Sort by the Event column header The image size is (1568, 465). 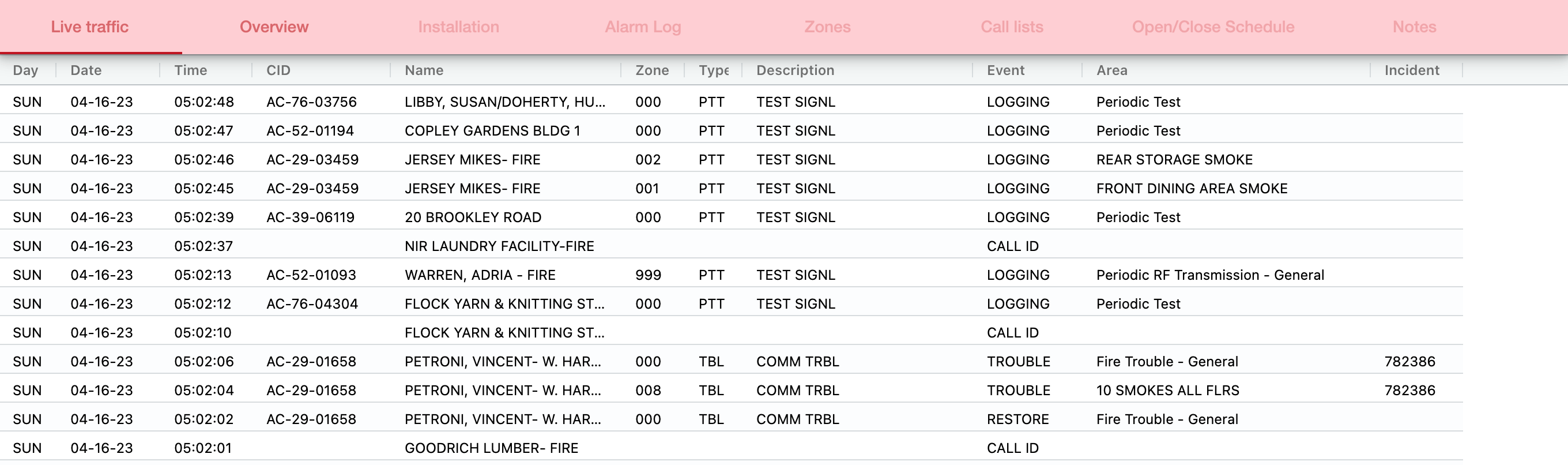click(1005, 70)
